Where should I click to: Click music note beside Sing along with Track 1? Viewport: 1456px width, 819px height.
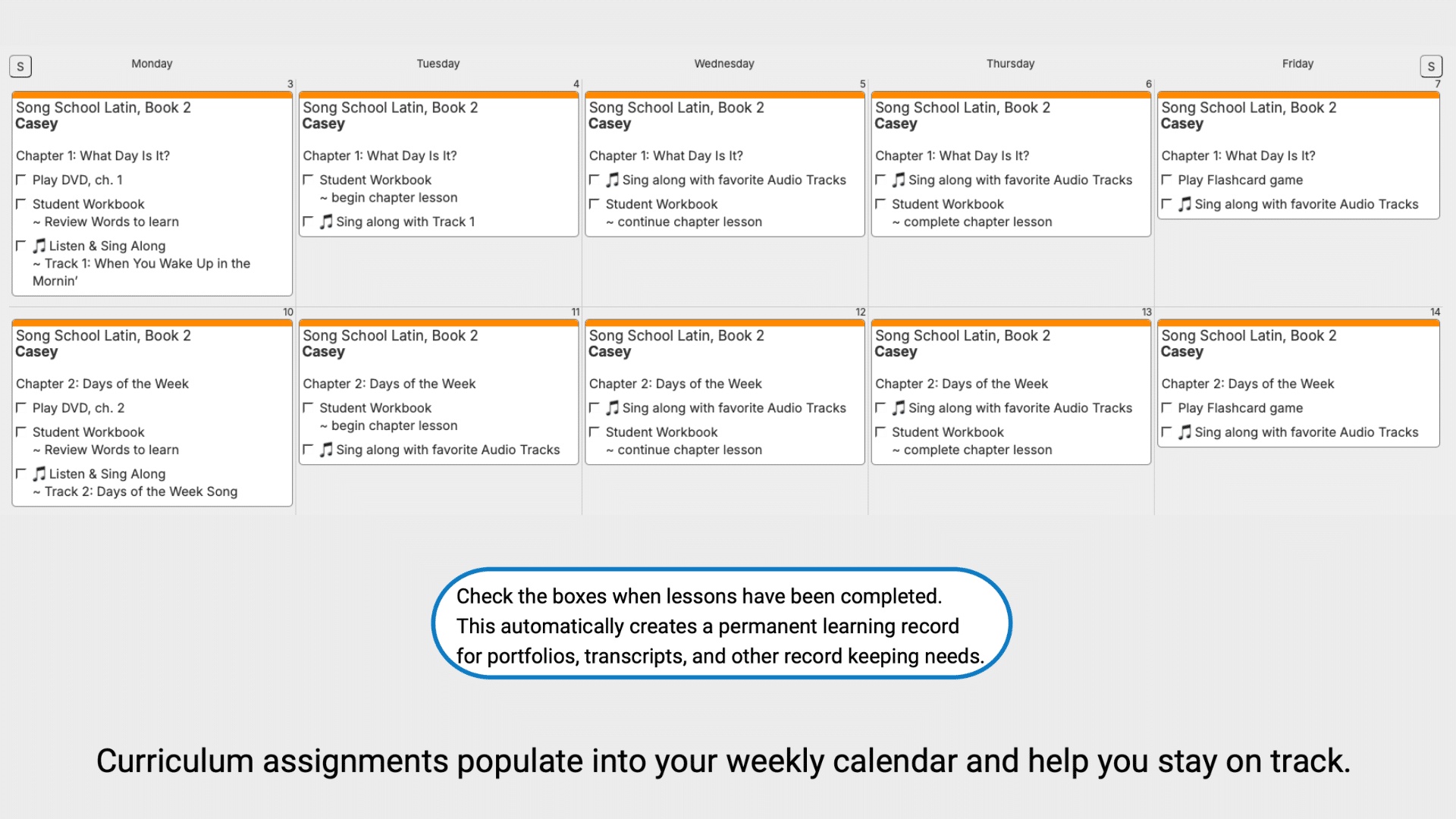326,221
